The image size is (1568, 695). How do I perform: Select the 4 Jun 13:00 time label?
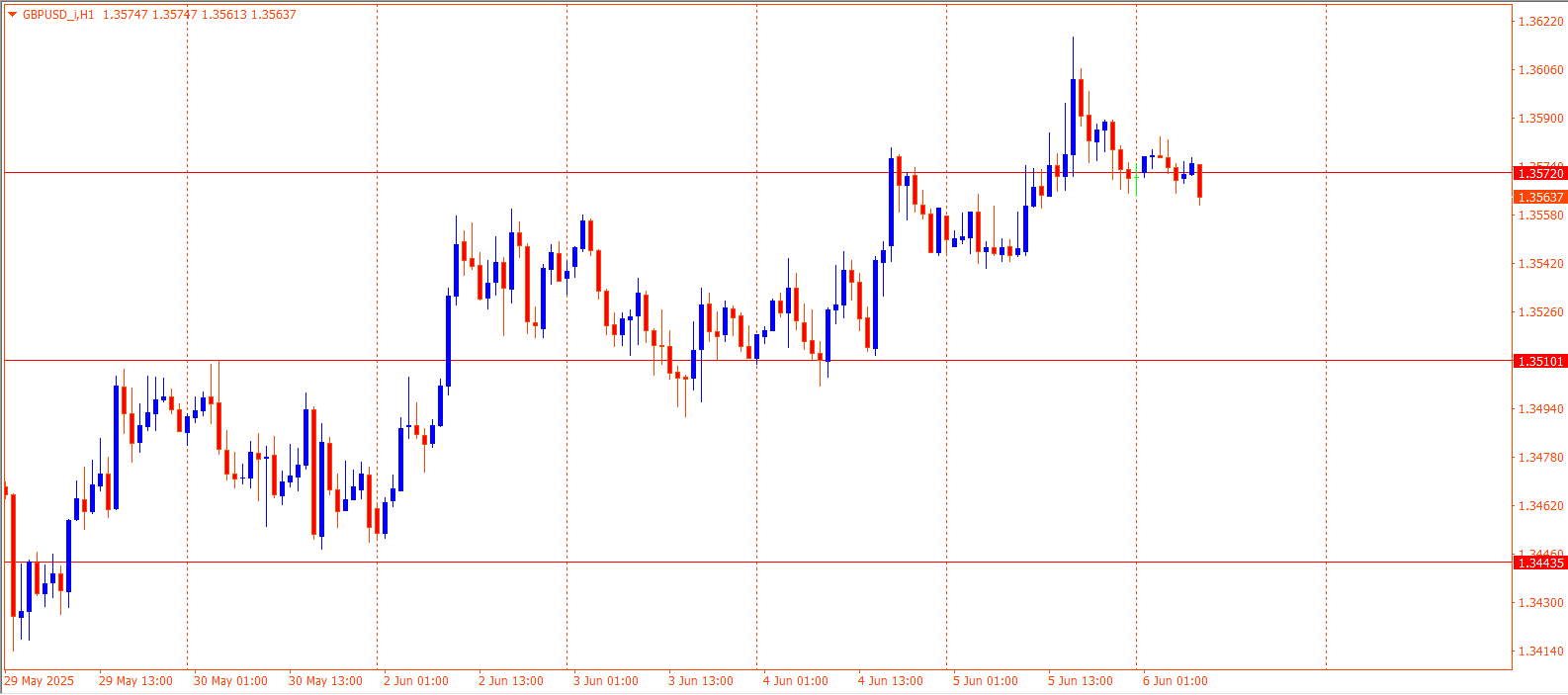890,681
